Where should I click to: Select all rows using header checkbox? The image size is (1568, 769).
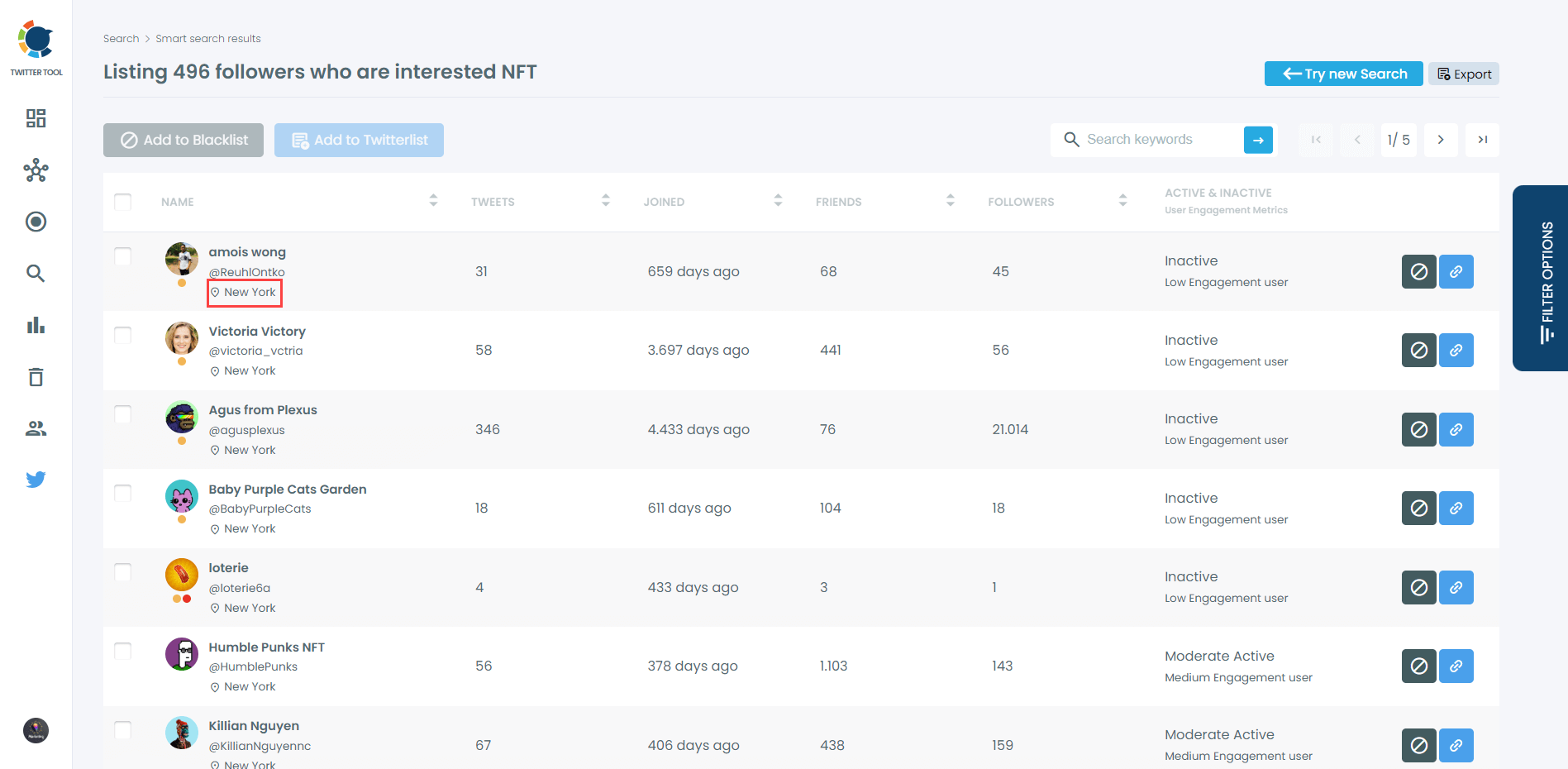point(122,201)
